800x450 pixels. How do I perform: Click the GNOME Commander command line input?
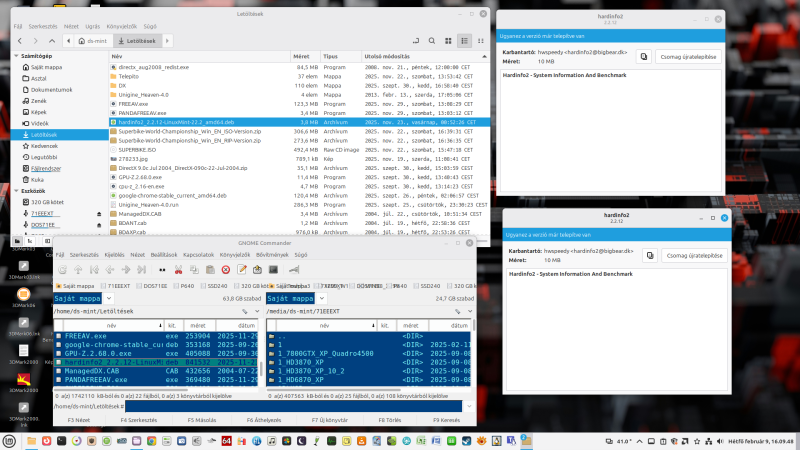(293, 406)
